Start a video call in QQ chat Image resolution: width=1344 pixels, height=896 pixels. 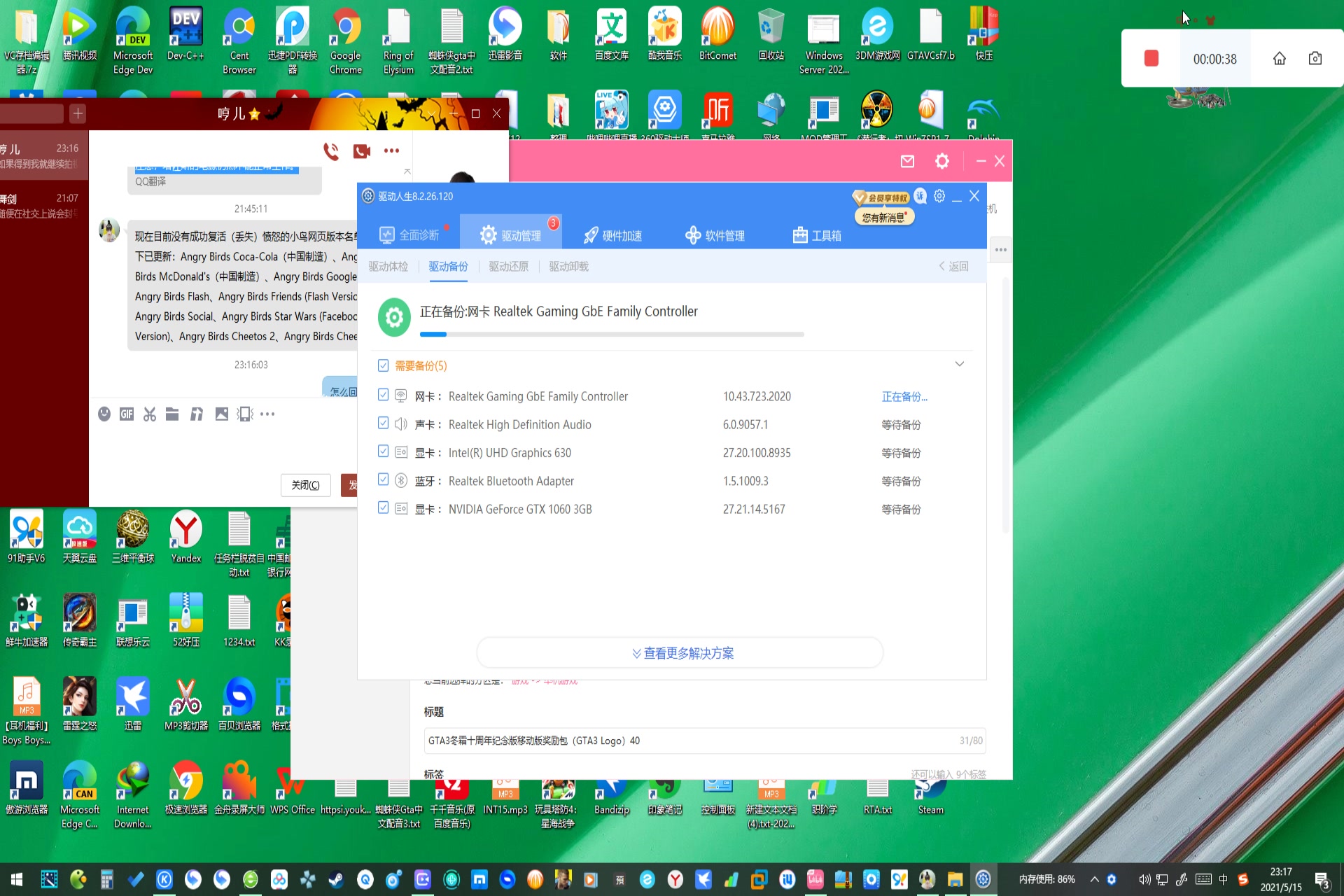(x=362, y=150)
